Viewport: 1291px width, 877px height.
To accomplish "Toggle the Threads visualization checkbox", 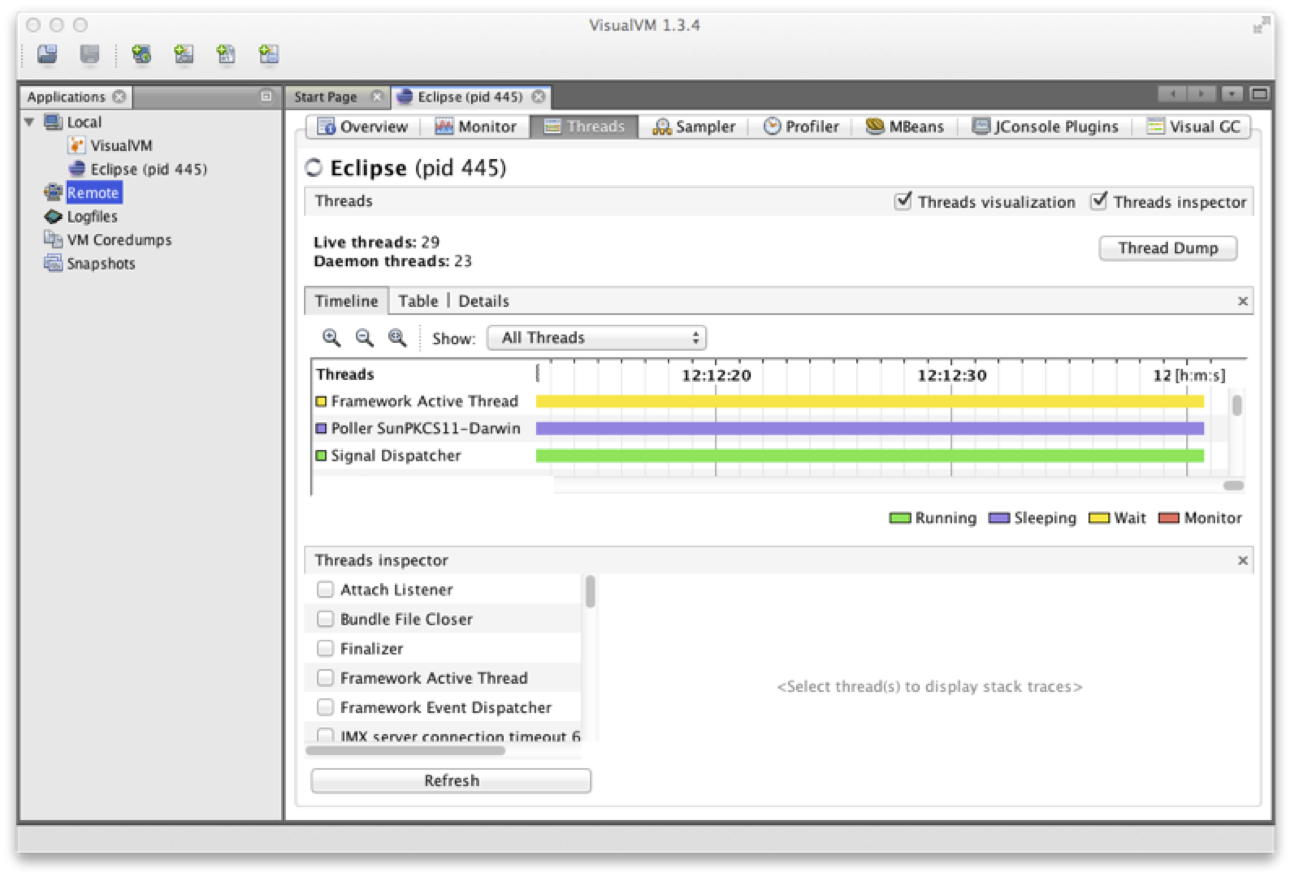I will 903,201.
